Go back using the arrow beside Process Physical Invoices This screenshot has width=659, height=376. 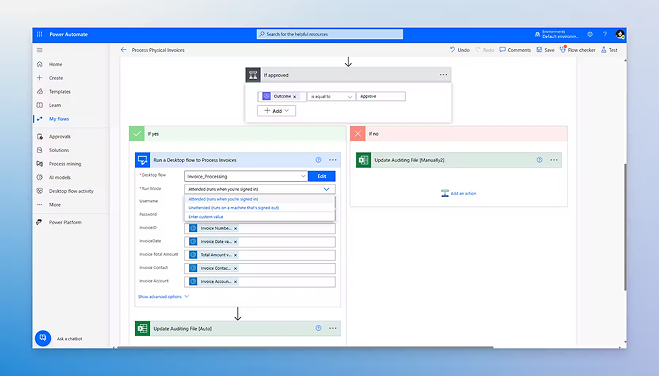124,50
